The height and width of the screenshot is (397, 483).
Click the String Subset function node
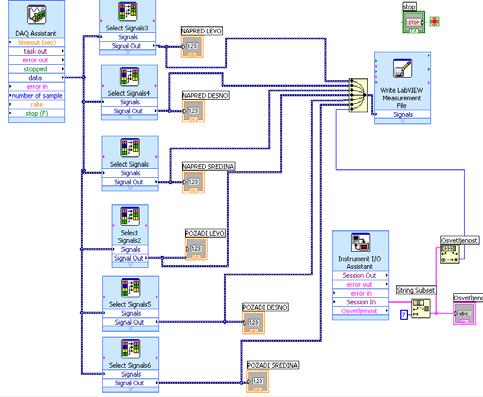click(x=421, y=308)
